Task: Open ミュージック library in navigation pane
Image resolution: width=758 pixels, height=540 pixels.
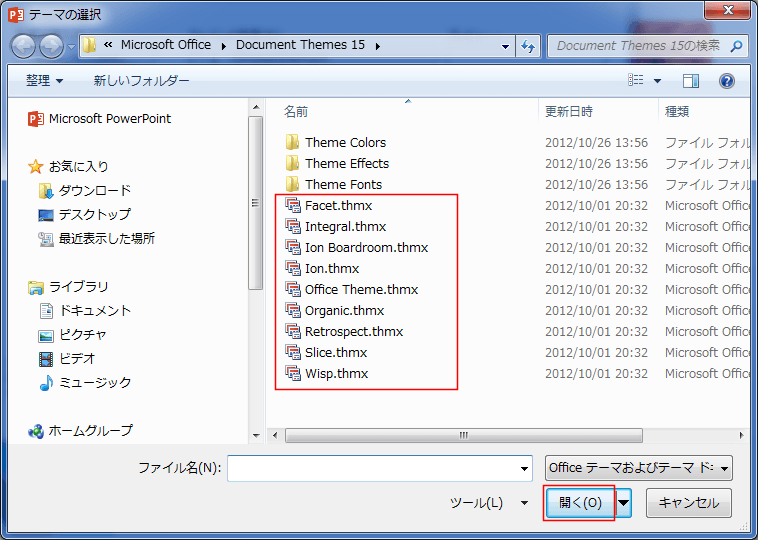Action: 85,383
